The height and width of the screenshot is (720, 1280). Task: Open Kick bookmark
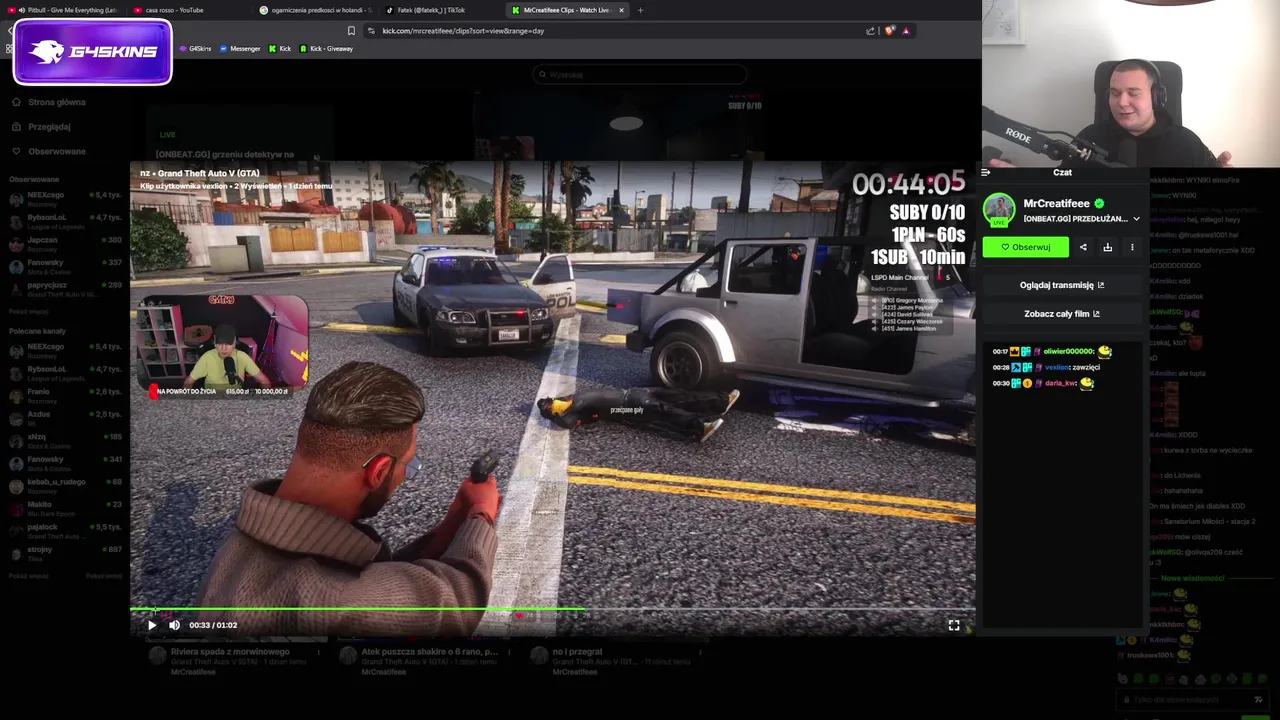pyautogui.click(x=280, y=49)
